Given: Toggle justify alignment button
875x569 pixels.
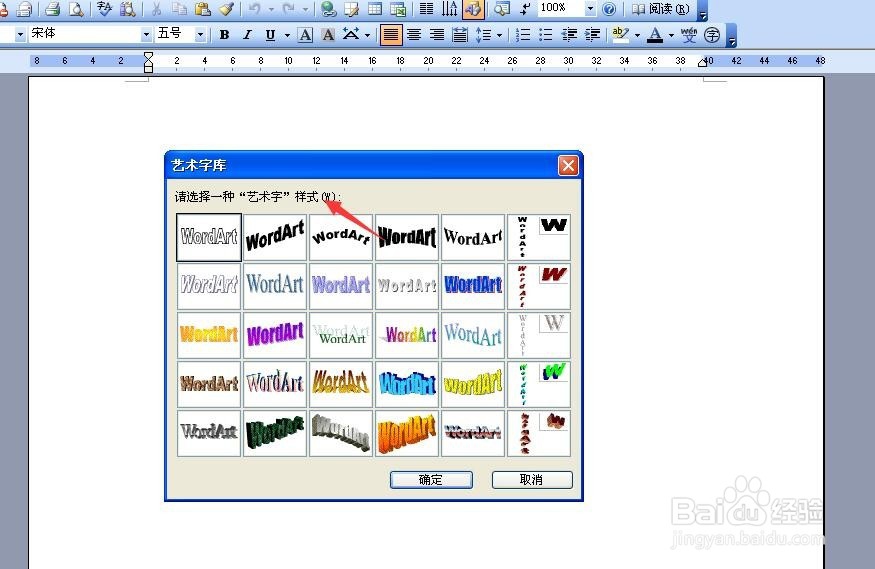Looking at the screenshot, I should point(391,35).
